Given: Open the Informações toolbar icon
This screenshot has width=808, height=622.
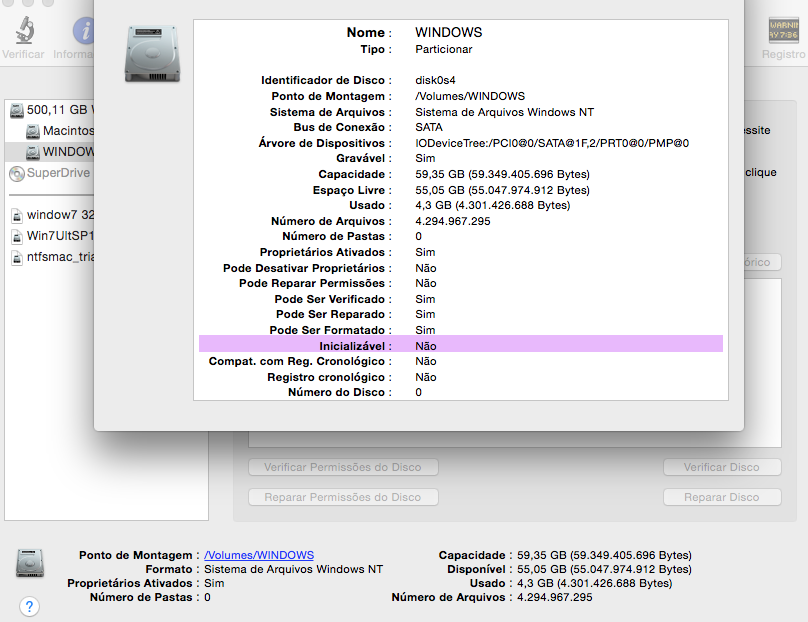Looking at the screenshot, I should pyautogui.click(x=83, y=30).
